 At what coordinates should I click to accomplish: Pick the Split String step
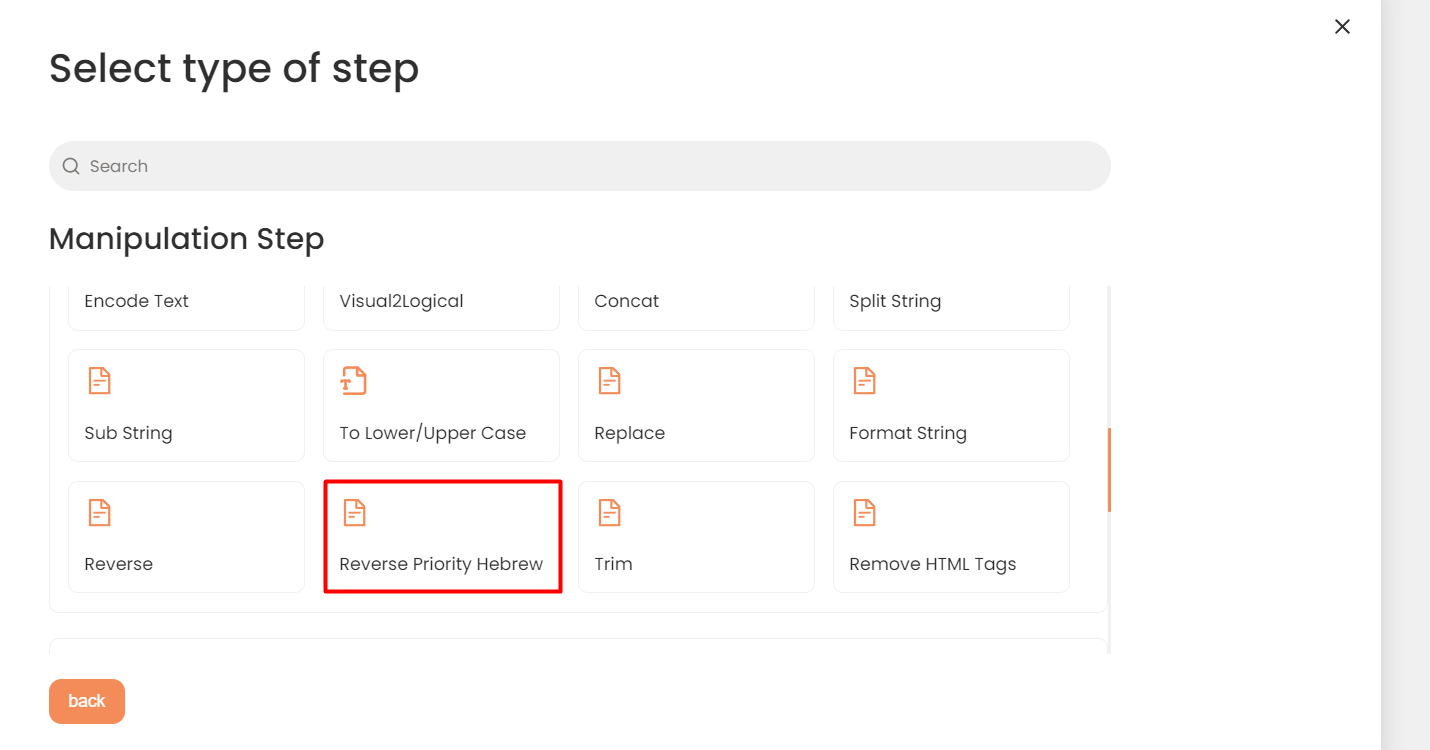pyautogui.click(x=951, y=307)
